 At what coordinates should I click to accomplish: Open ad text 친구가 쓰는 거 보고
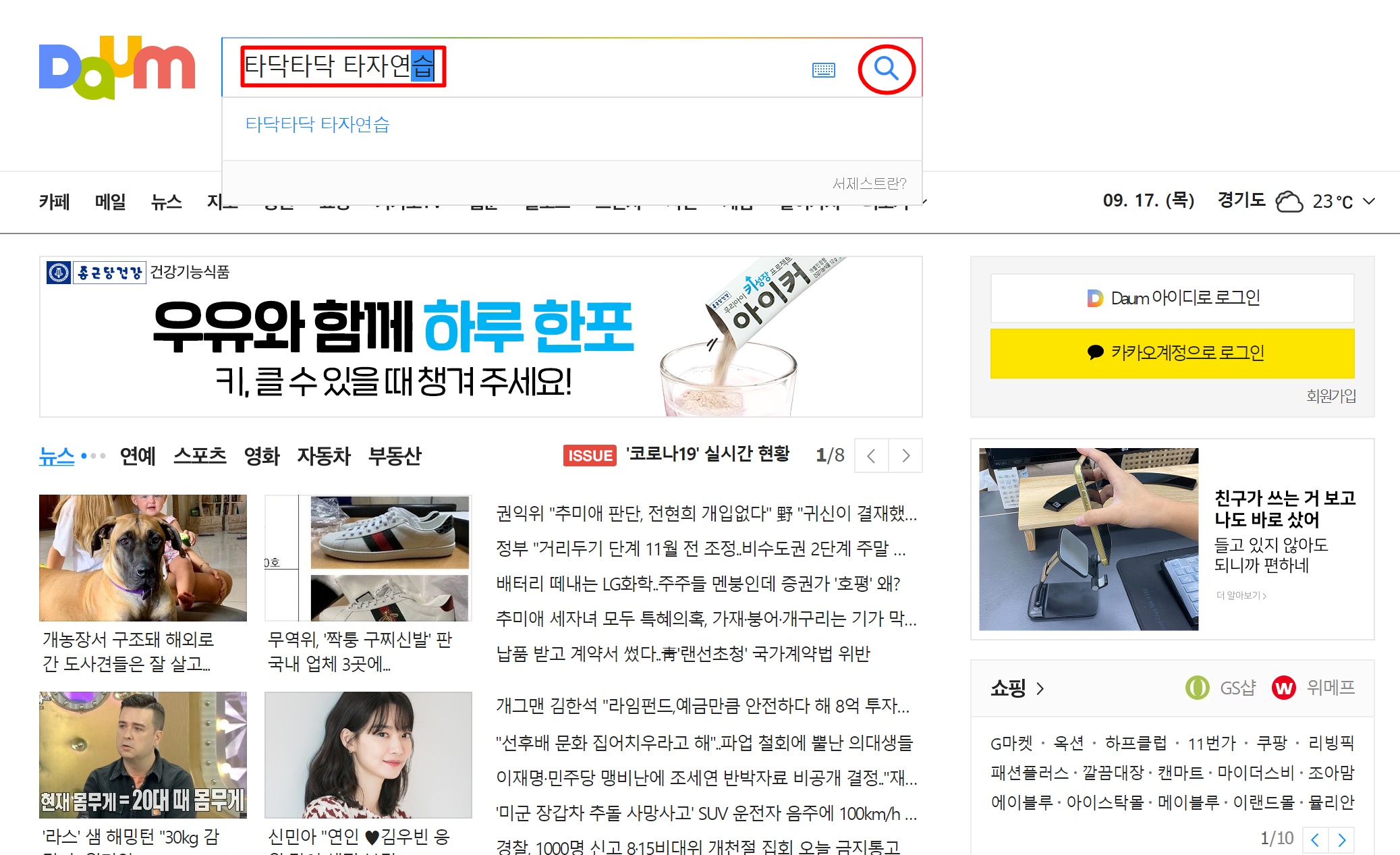[x=1285, y=509]
